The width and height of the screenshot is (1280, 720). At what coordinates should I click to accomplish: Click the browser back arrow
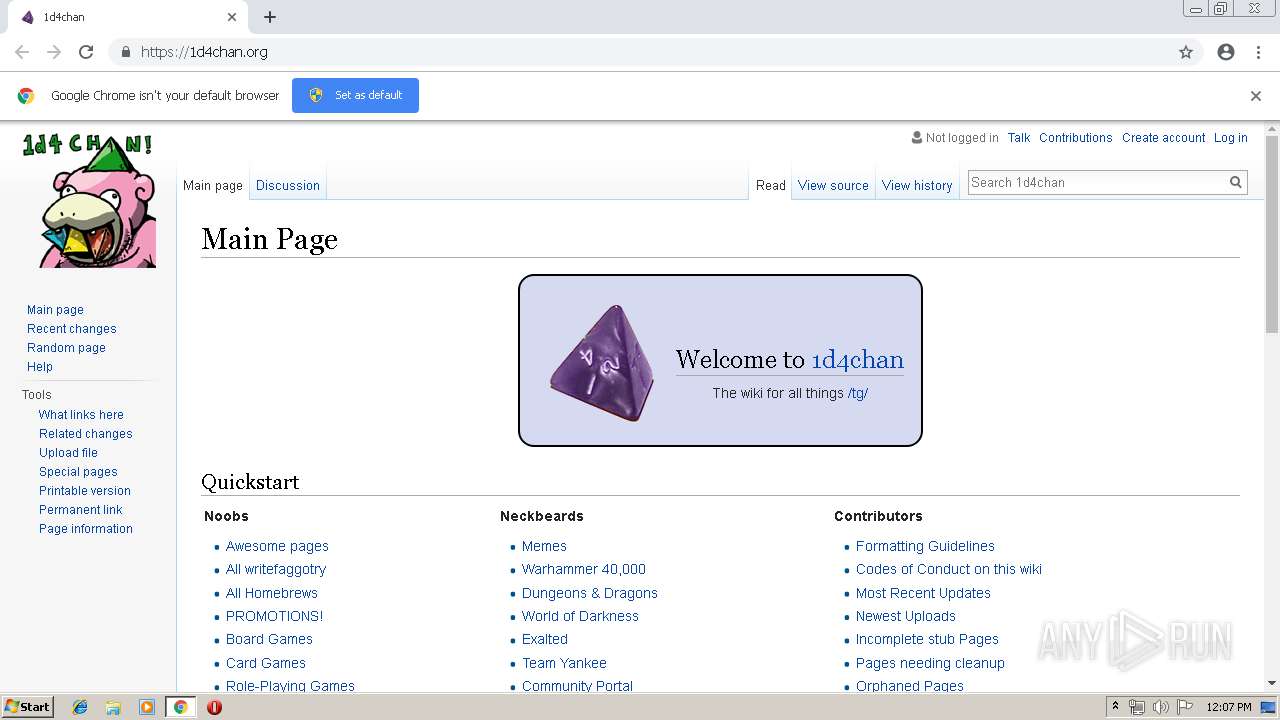pyautogui.click(x=22, y=52)
